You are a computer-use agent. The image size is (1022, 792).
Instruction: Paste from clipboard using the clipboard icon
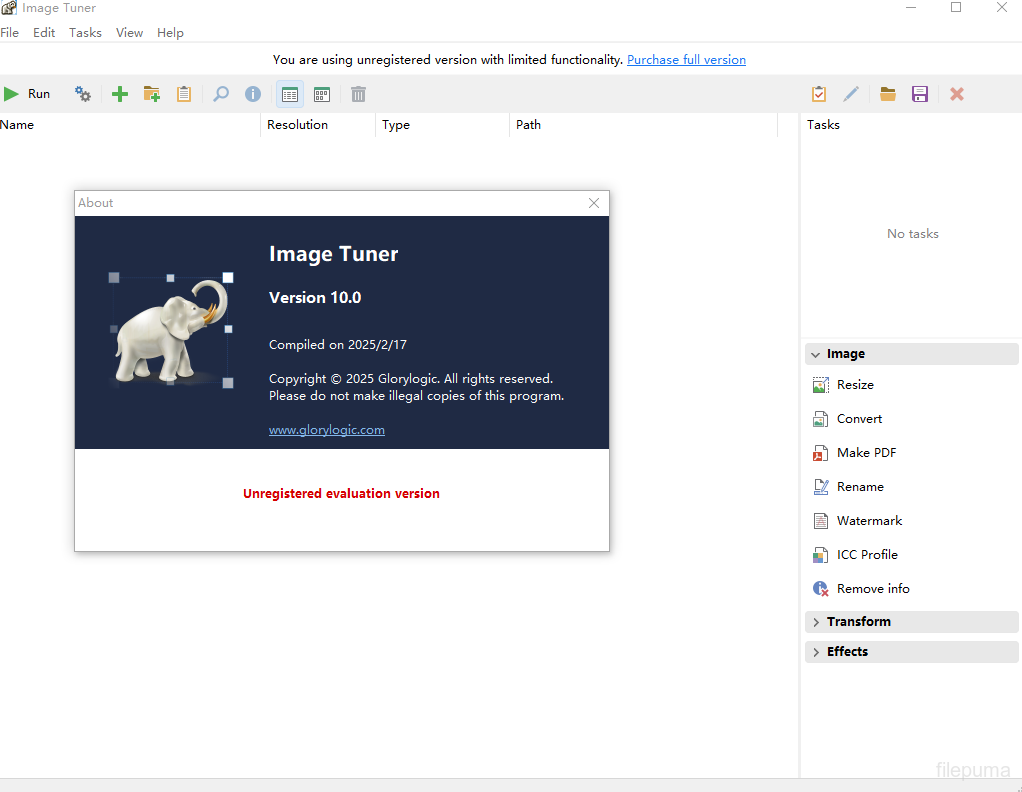(184, 94)
